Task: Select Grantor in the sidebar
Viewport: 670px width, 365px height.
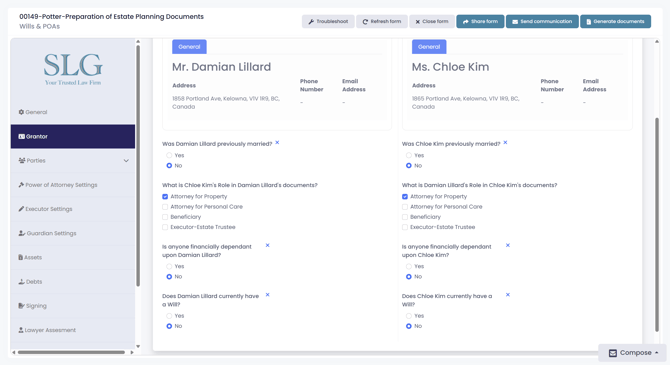Action: coord(73,136)
